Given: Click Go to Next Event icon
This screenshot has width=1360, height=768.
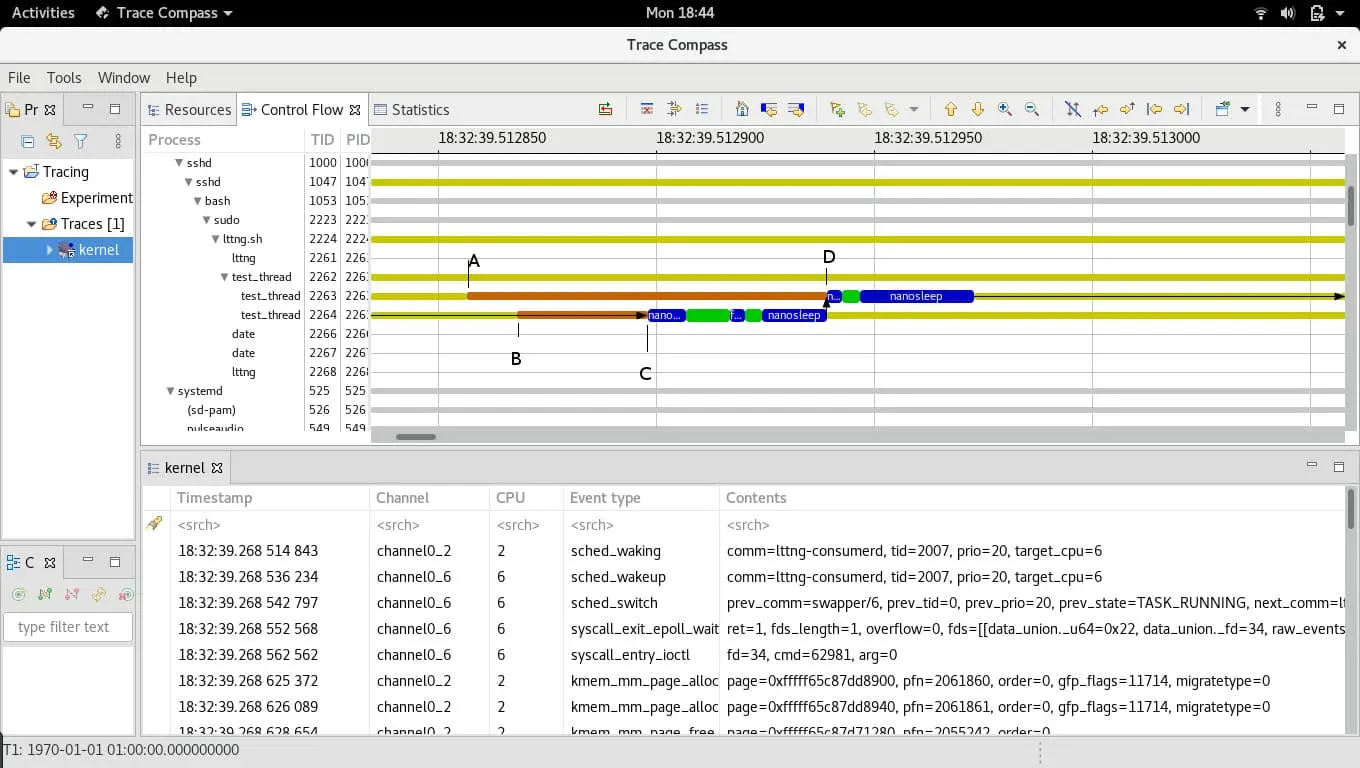Looking at the screenshot, I should (1181, 109).
